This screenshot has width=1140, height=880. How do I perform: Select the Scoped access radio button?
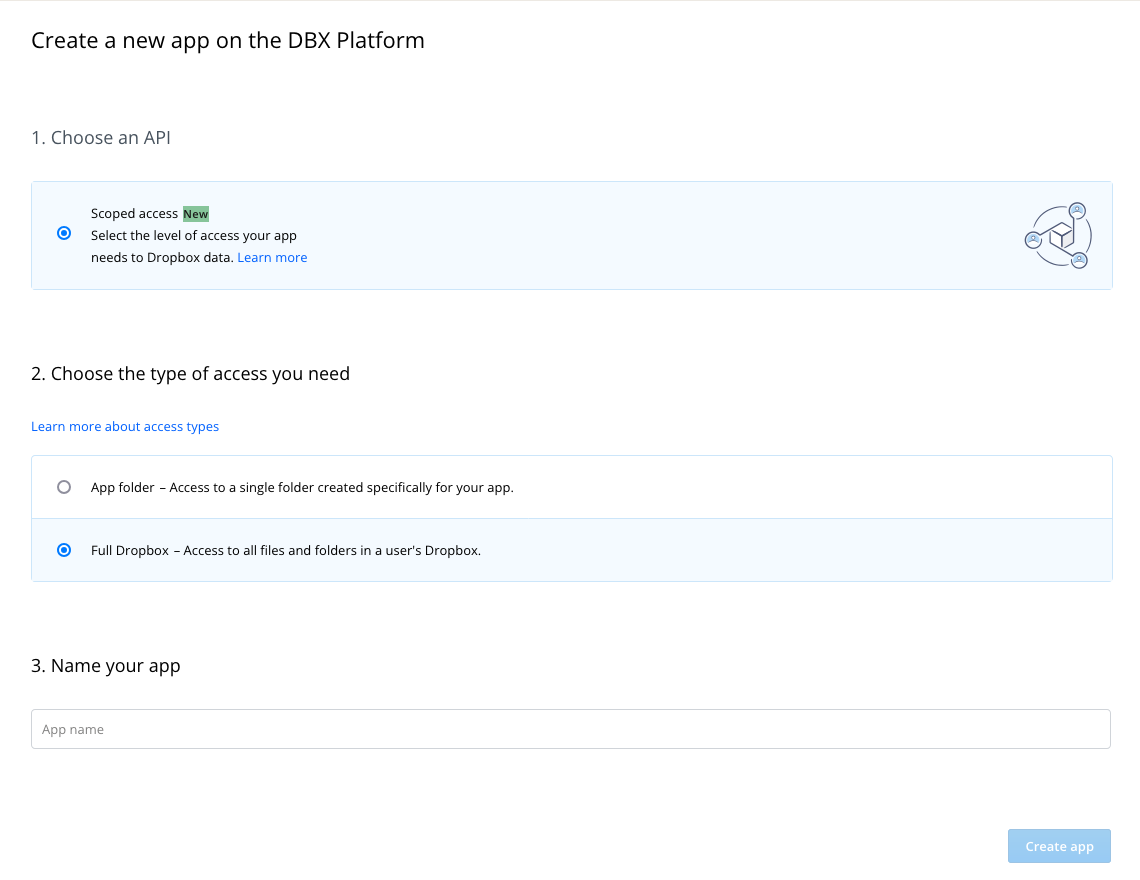click(x=64, y=232)
